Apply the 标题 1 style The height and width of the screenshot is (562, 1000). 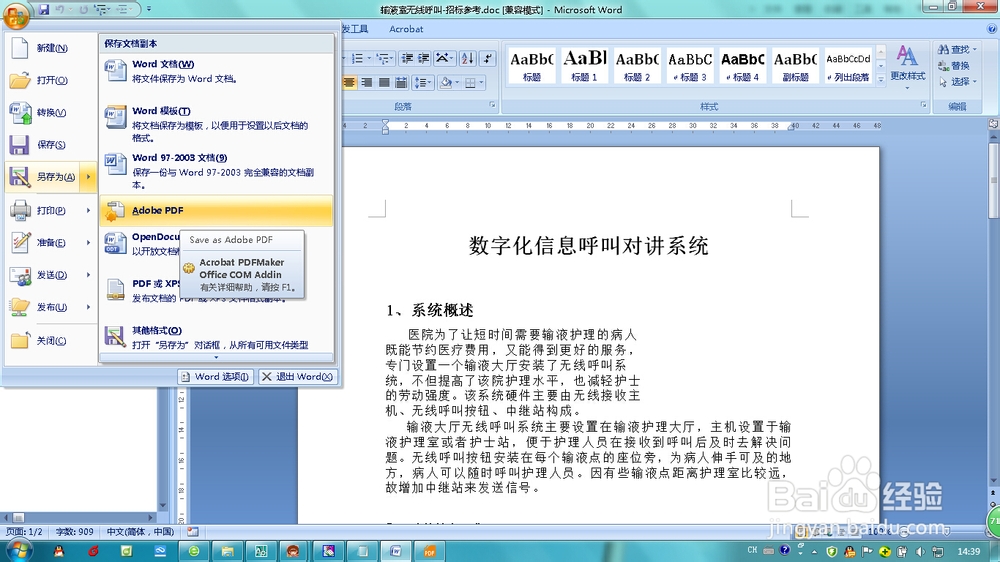584,66
